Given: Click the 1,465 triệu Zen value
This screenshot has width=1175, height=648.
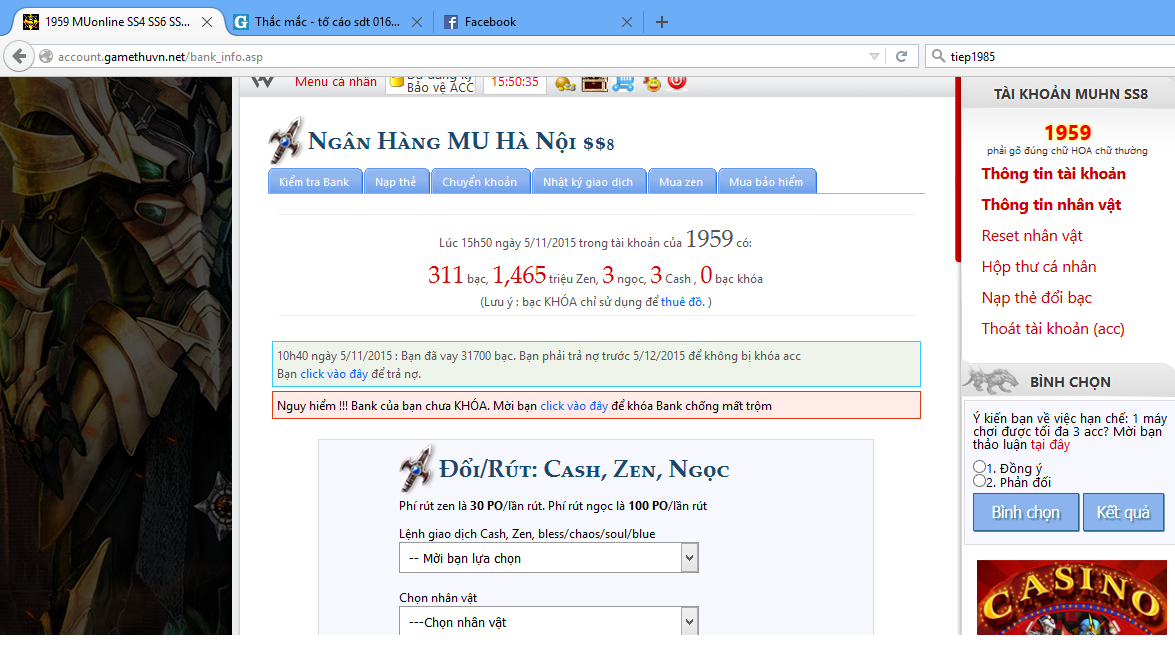Looking at the screenshot, I should (519, 275).
